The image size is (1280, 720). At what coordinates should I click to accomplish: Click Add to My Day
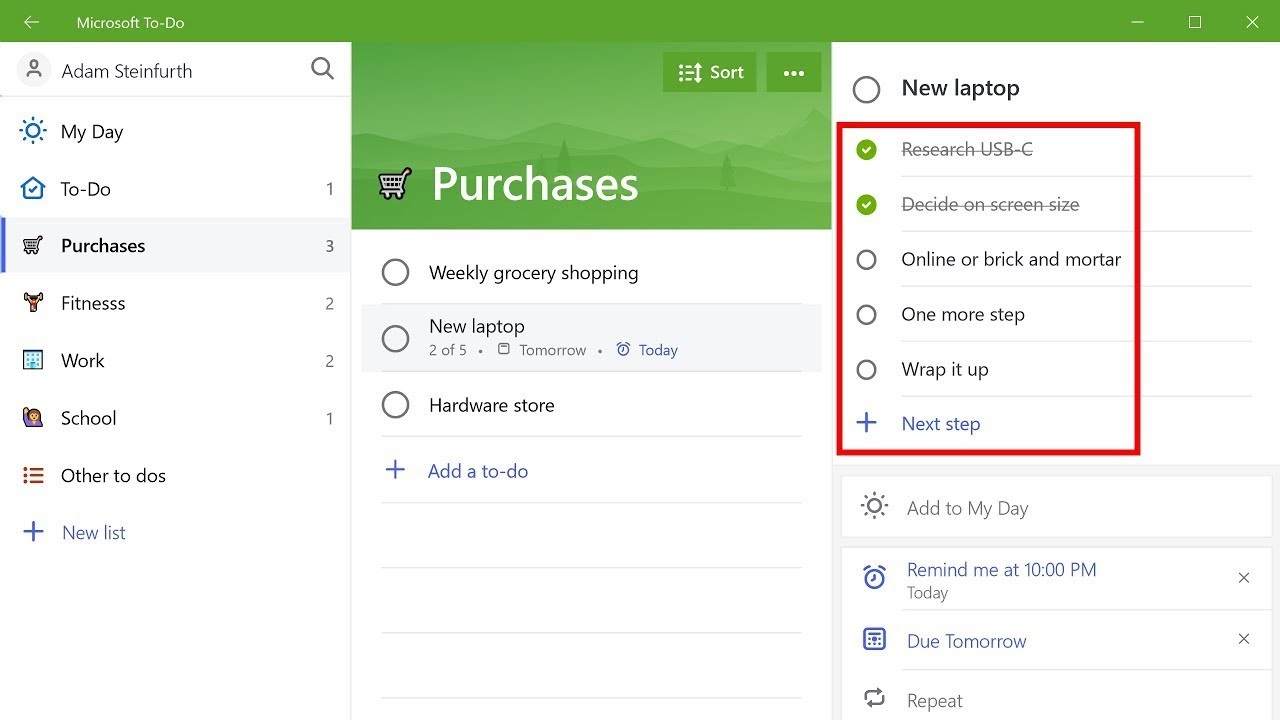click(x=1057, y=507)
